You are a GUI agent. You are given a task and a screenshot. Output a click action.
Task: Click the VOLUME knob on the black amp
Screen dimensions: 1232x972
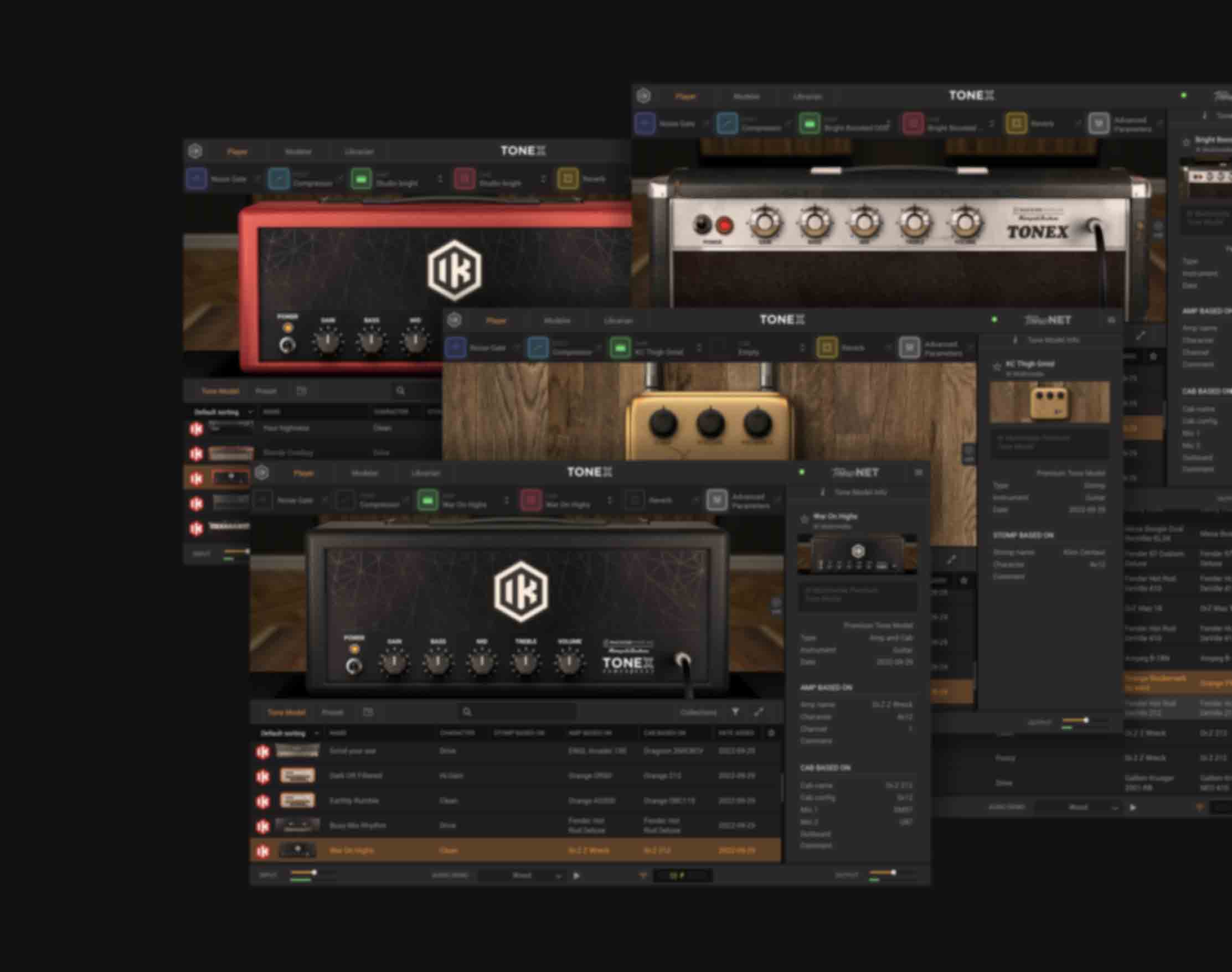point(569,662)
